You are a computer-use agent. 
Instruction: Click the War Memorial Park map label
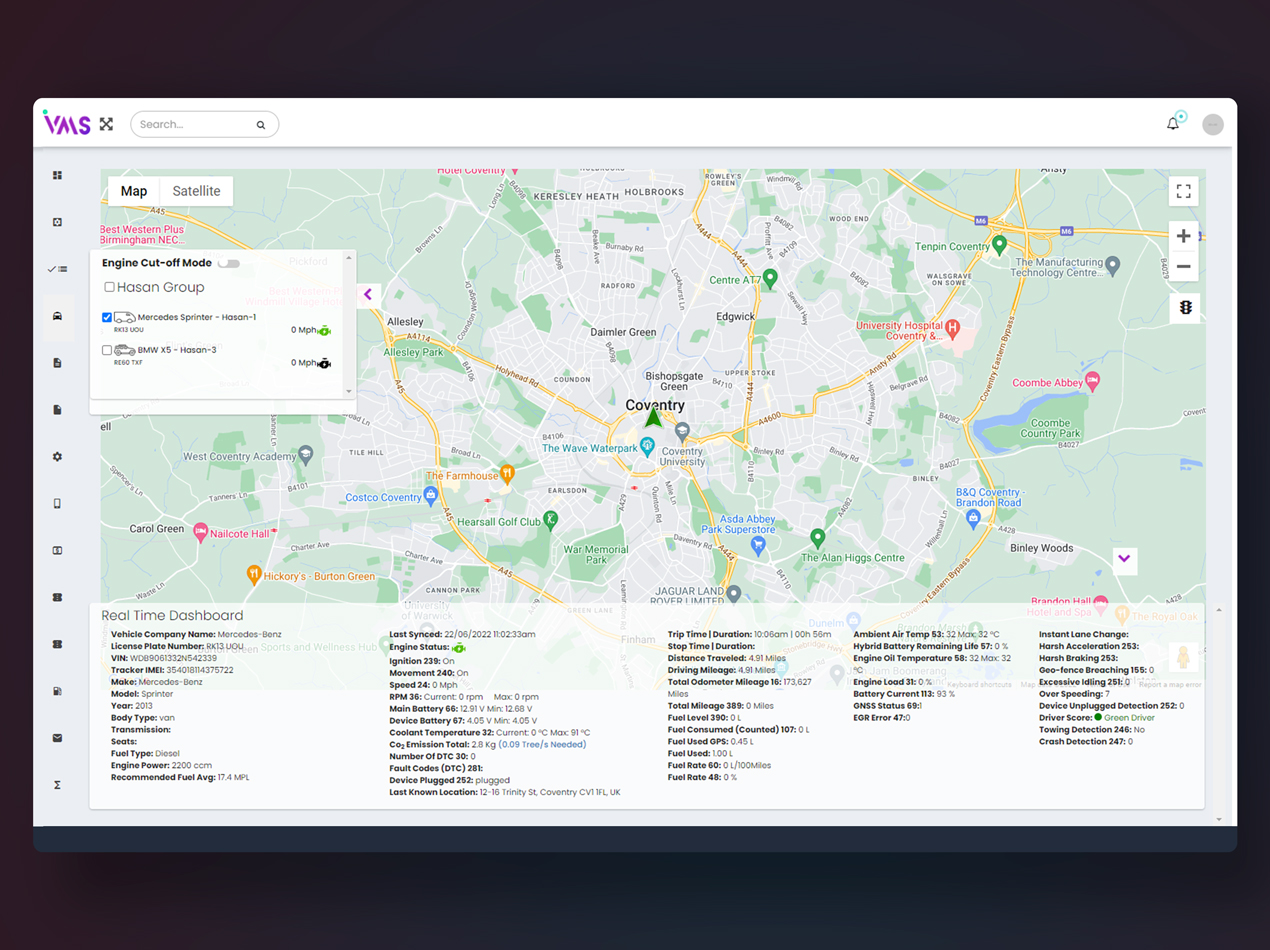(596, 555)
